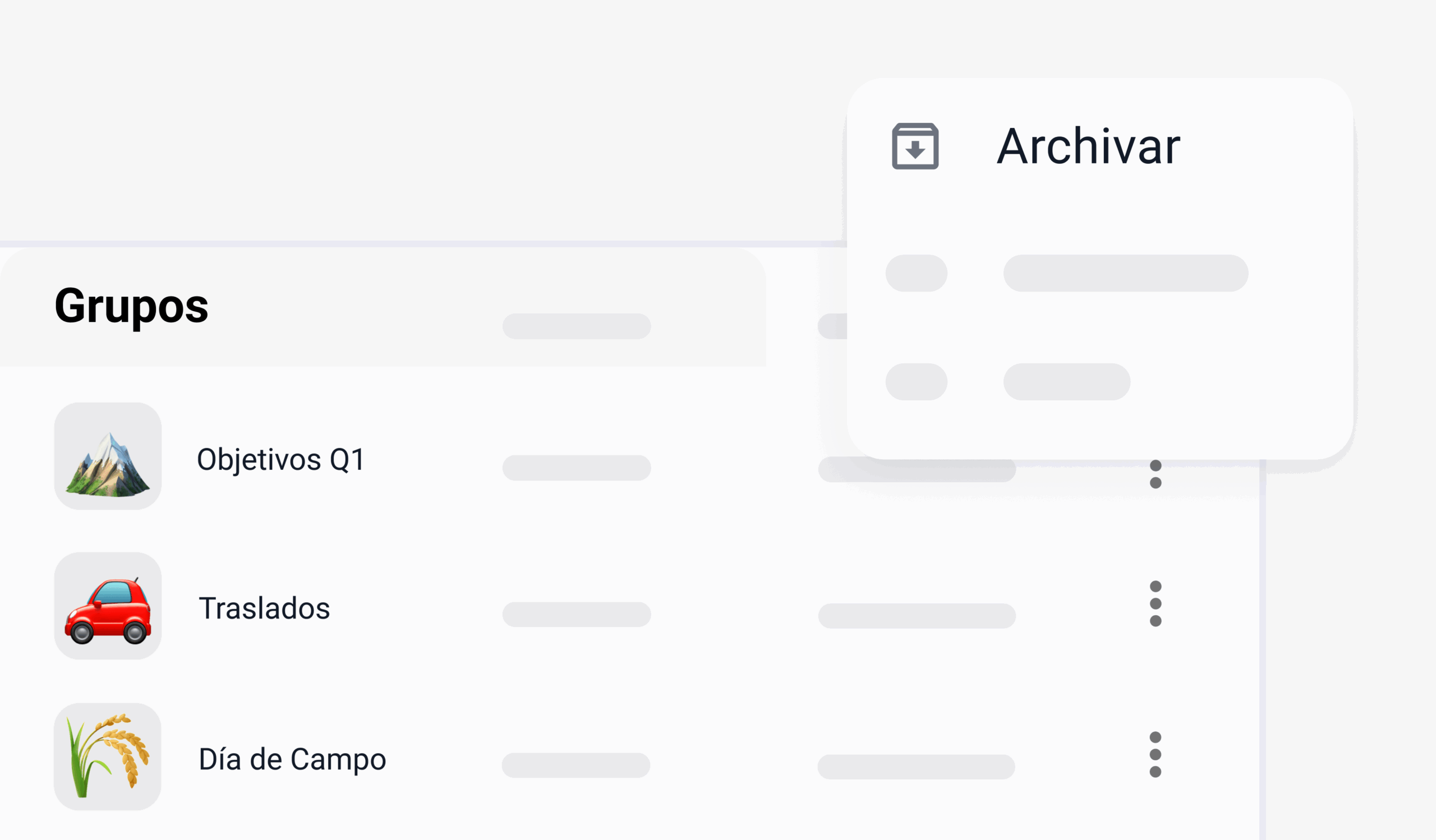Click the long placeholder pill in Día de Campo row
This screenshot has width=1436, height=840.
pos(917,767)
